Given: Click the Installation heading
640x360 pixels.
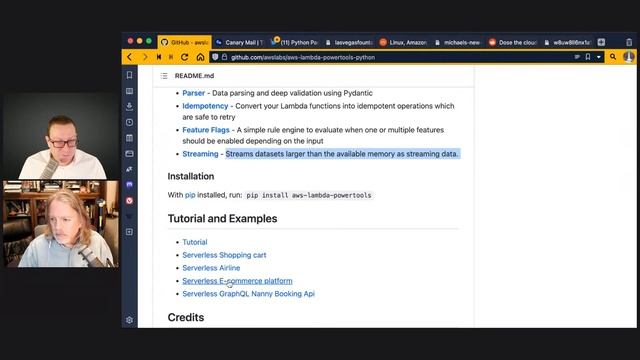Looking at the screenshot, I should coord(191,176).
